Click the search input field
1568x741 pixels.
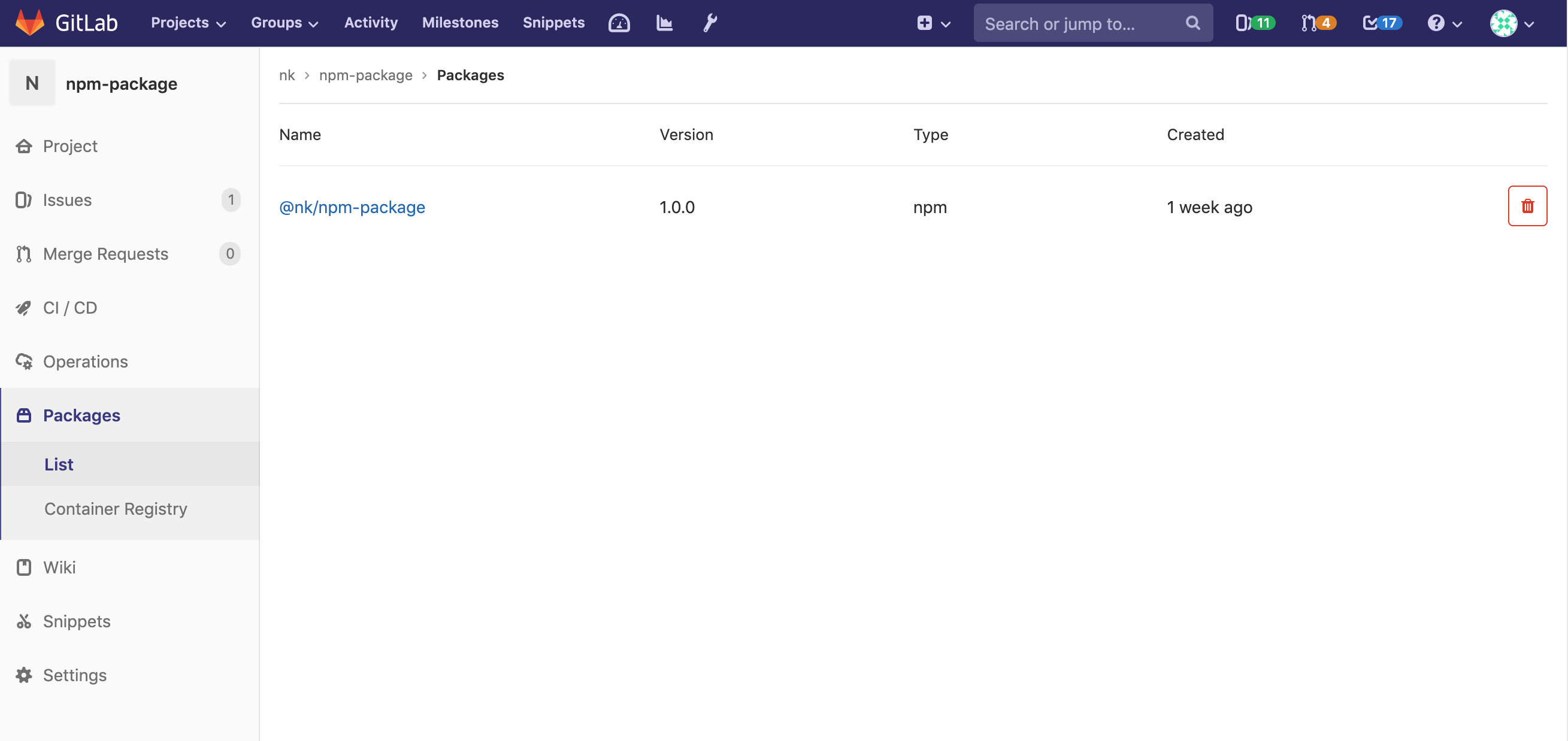click(1083, 23)
